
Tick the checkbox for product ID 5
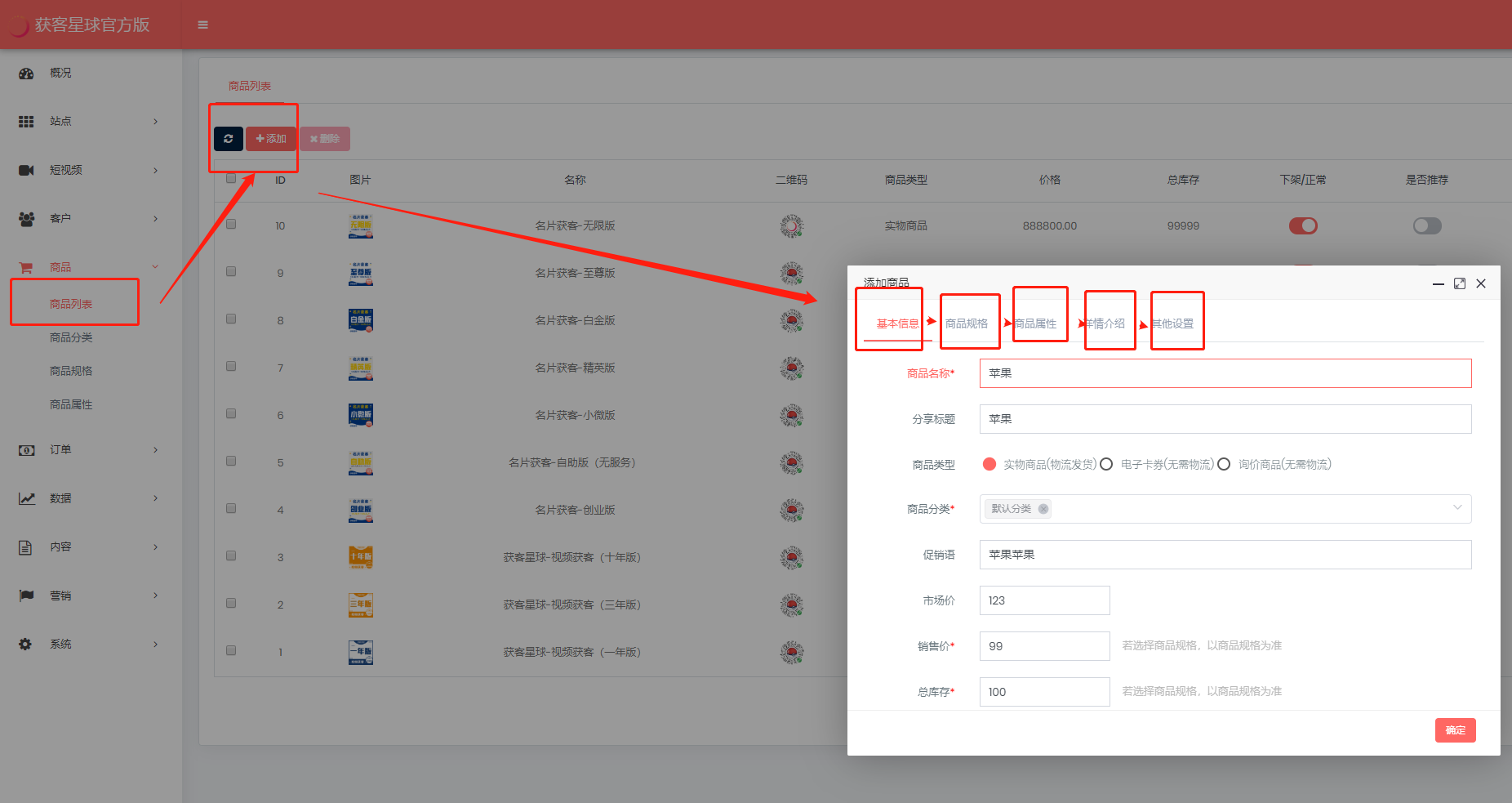coord(231,462)
